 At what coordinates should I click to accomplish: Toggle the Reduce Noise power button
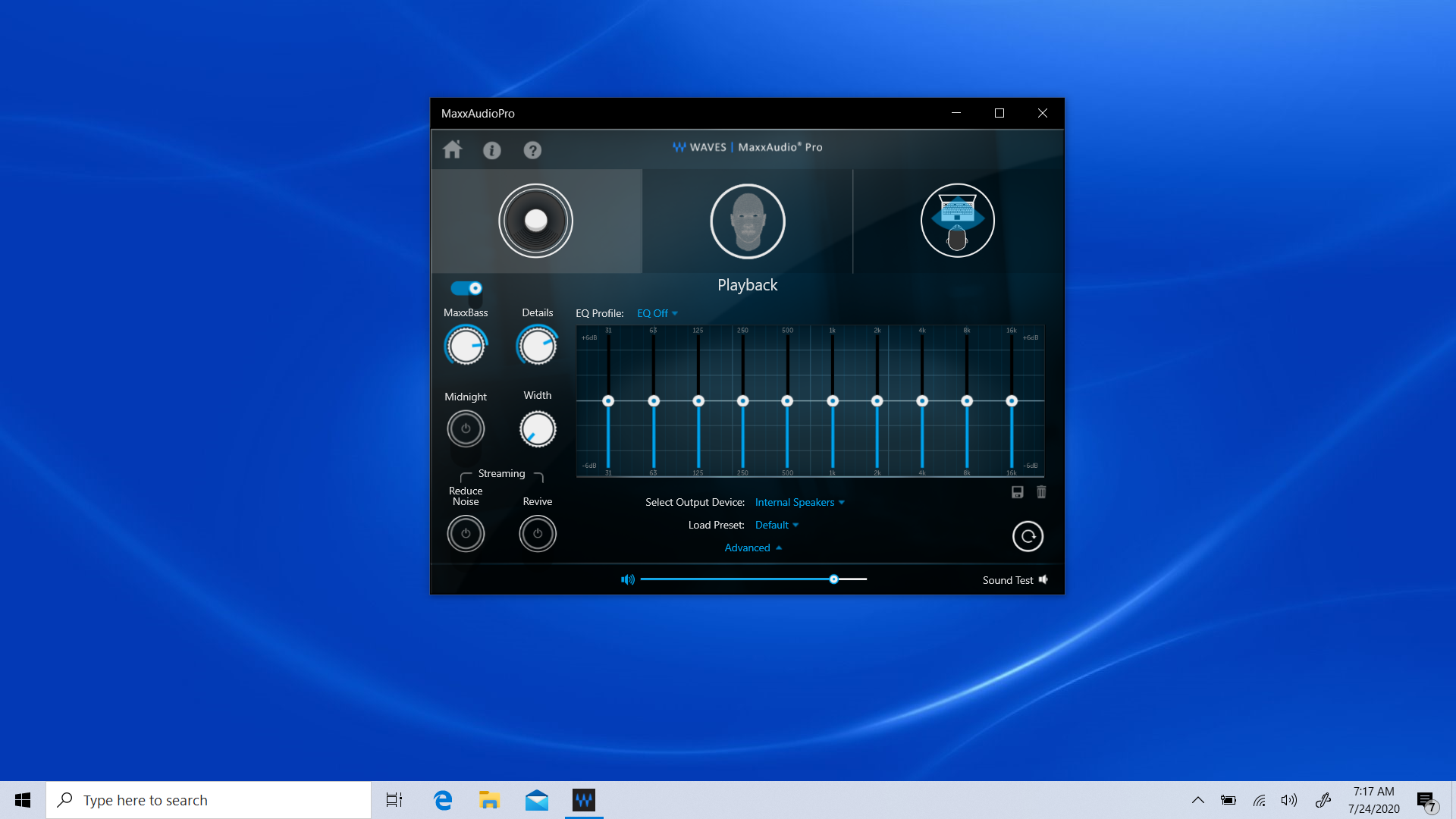click(x=466, y=534)
